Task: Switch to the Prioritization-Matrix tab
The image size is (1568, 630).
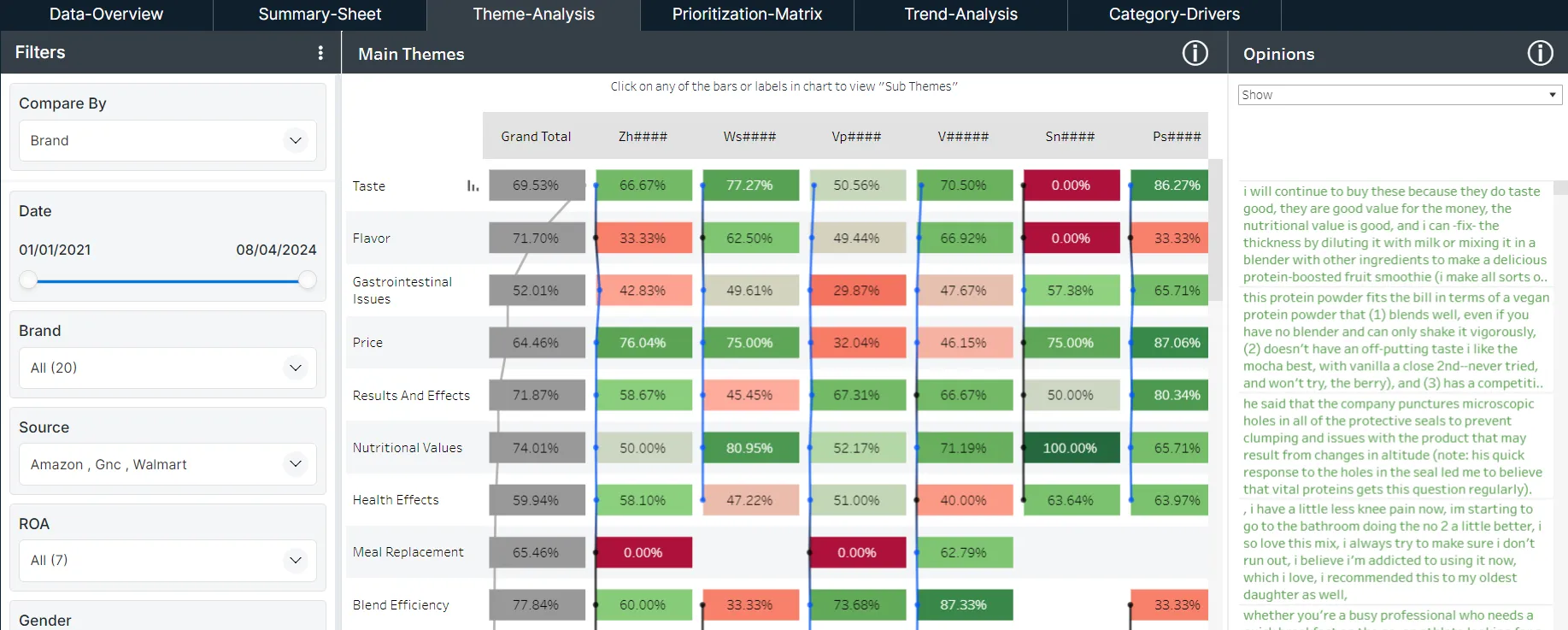Action: [x=746, y=15]
